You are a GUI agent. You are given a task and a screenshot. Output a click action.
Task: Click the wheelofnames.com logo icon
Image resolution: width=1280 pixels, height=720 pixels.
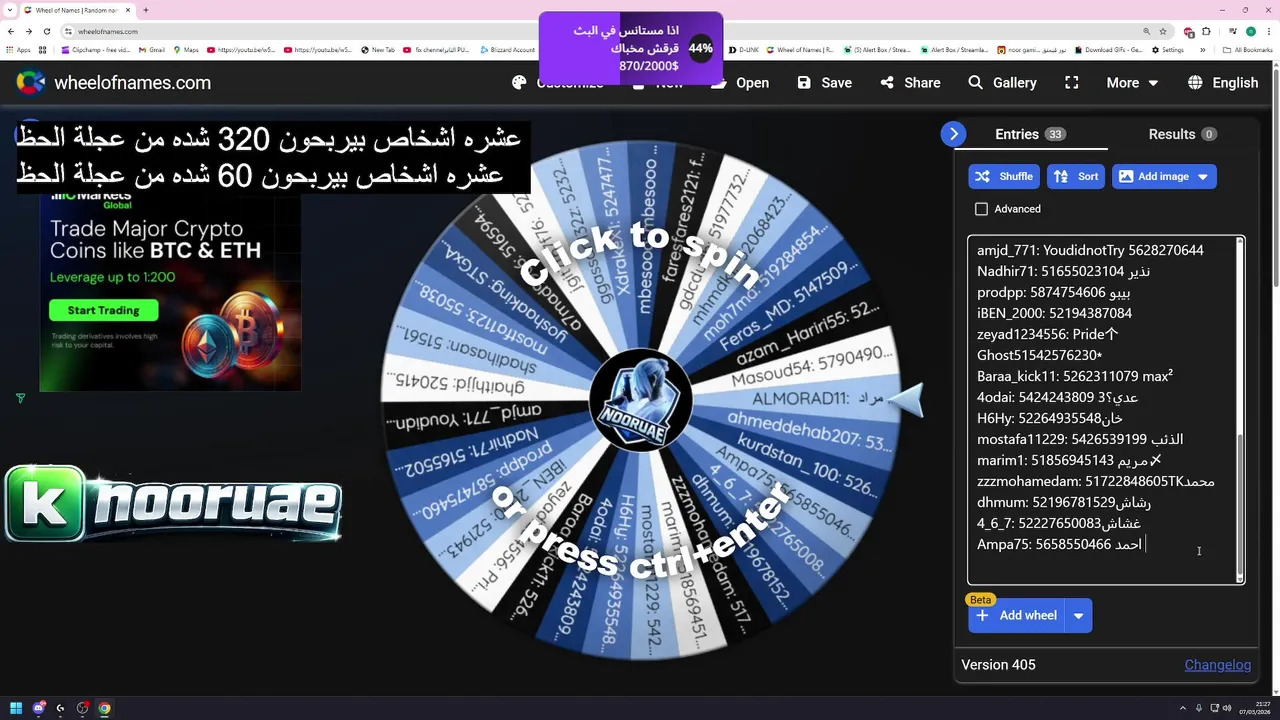click(31, 83)
